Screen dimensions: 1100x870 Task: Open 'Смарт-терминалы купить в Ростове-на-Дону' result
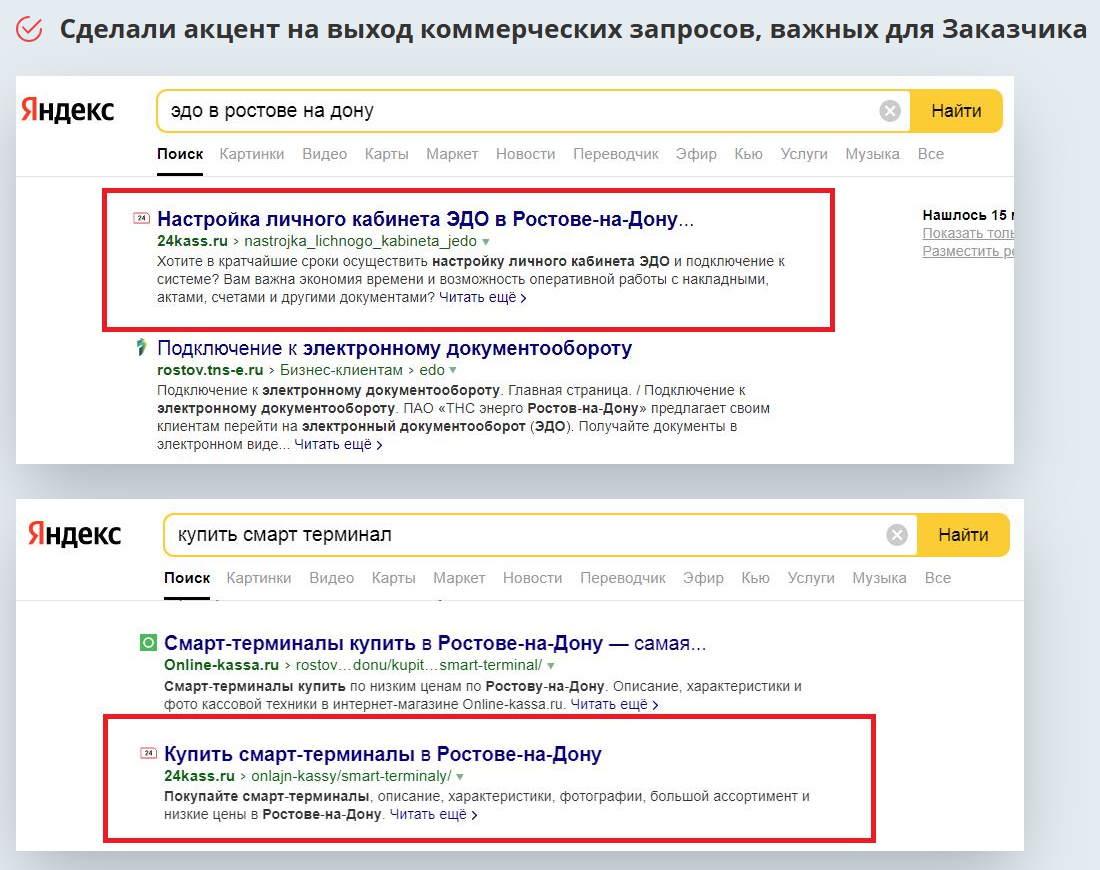435,643
